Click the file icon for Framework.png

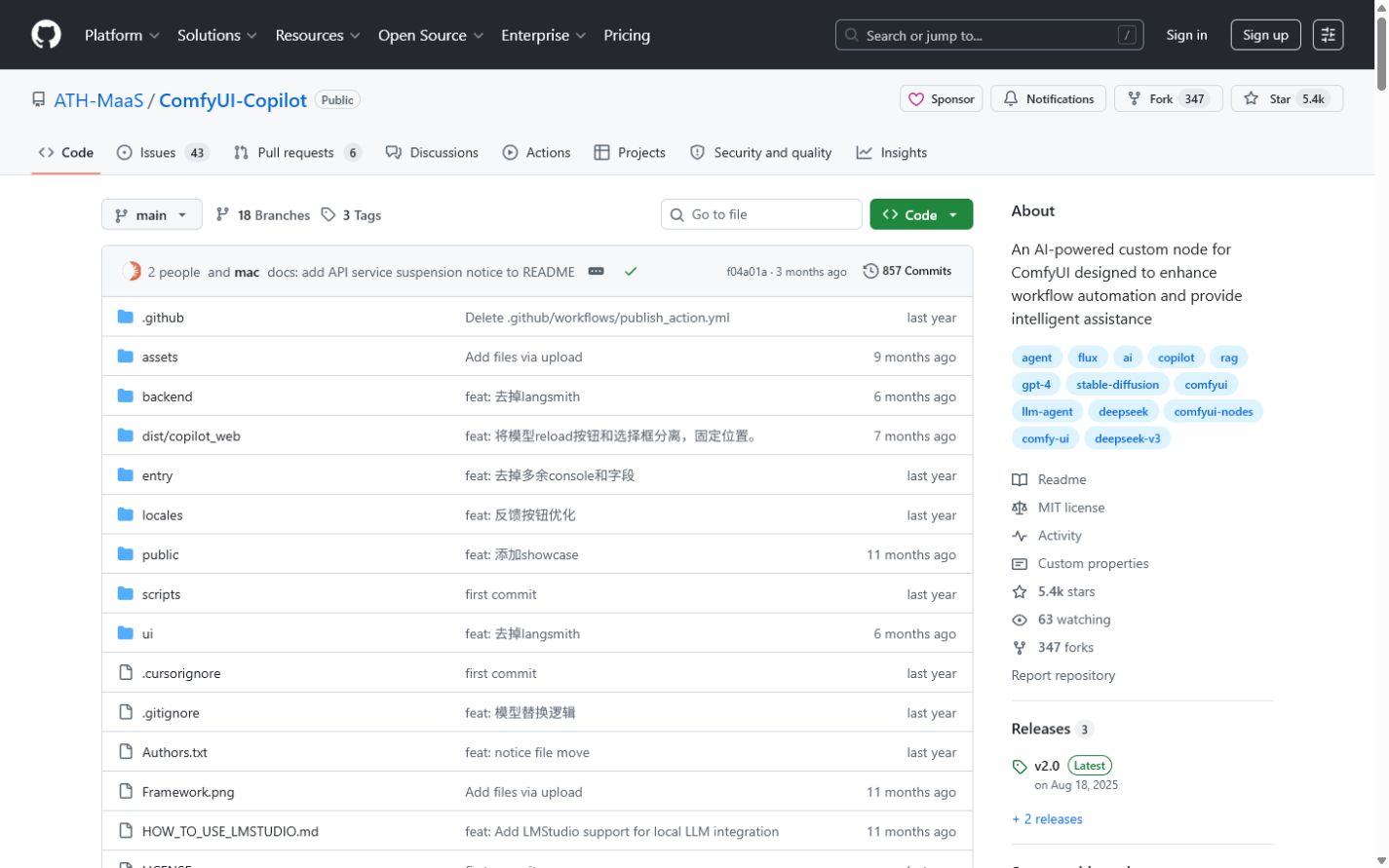pos(125,791)
